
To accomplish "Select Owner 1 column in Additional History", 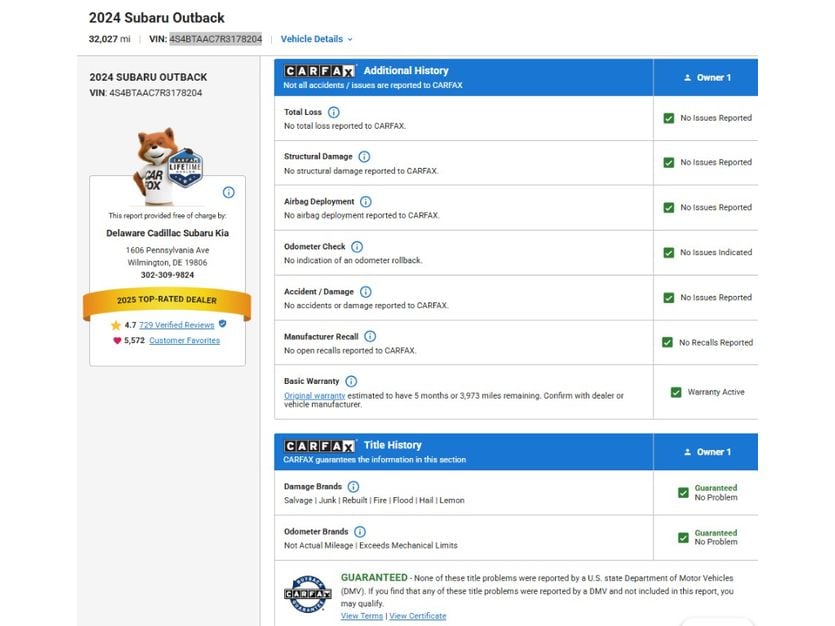I will [x=706, y=78].
